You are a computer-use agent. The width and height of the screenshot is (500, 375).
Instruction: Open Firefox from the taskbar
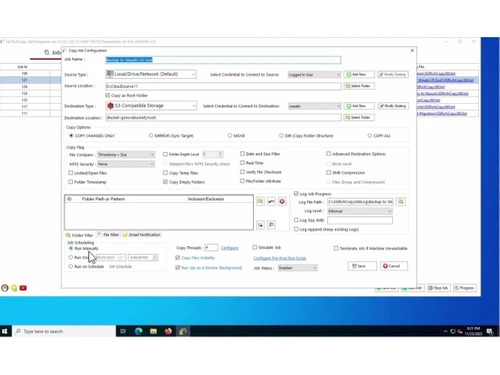click(168, 331)
